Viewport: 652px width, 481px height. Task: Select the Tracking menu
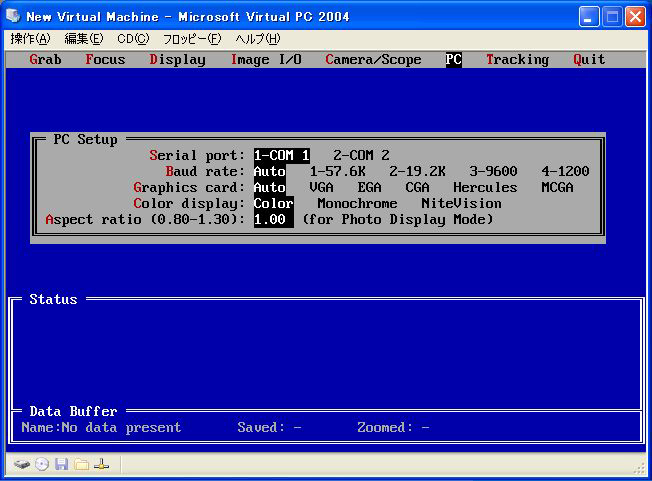click(518, 60)
